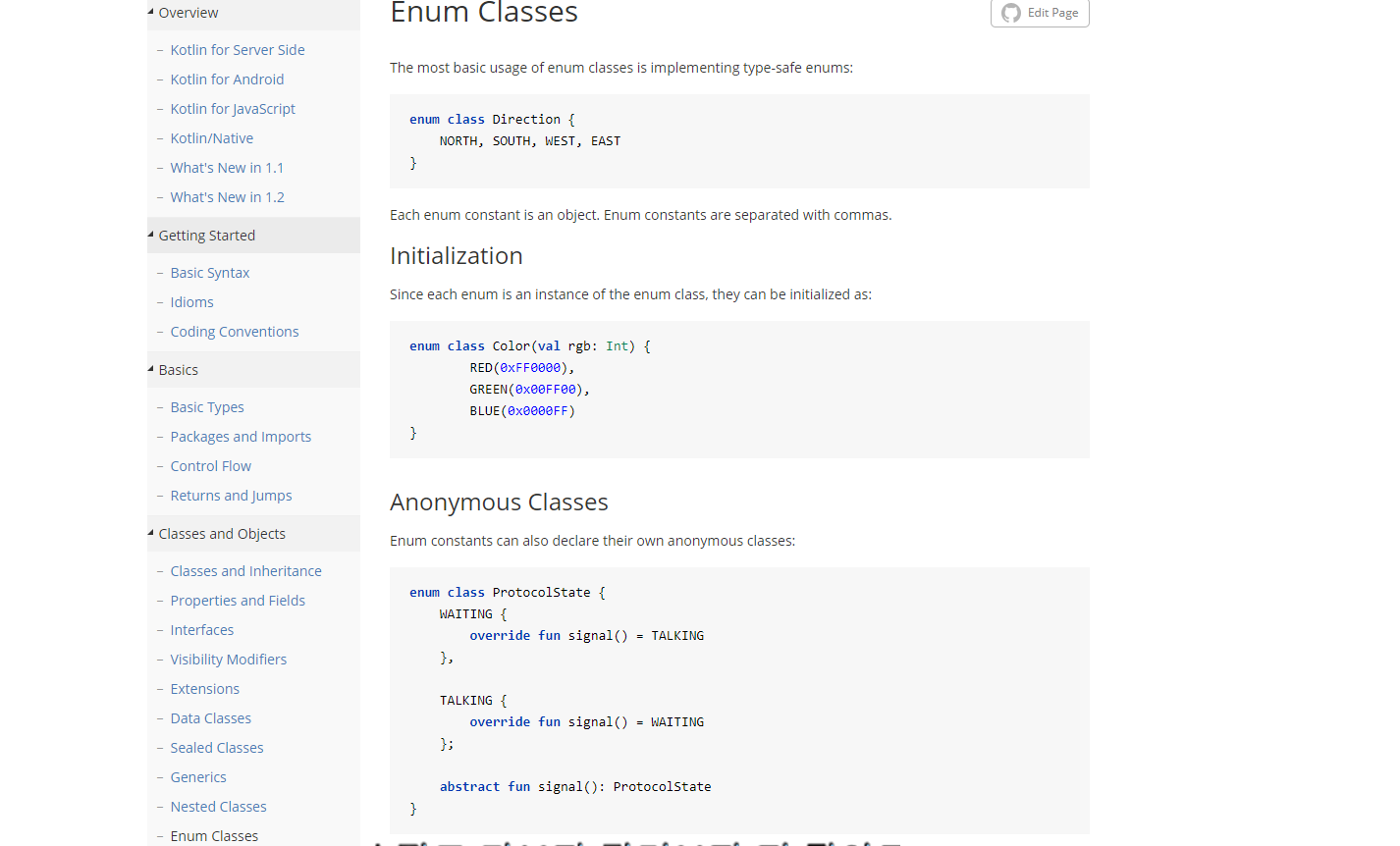This screenshot has height=846, width=1400.
Task: Open the Basic Syntax page
Action: click(x=210, y=273)
